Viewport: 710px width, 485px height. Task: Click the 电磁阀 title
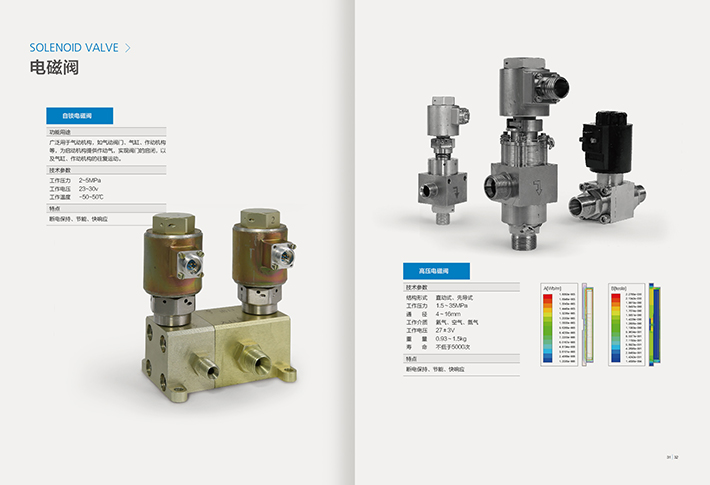pos(54,70)
